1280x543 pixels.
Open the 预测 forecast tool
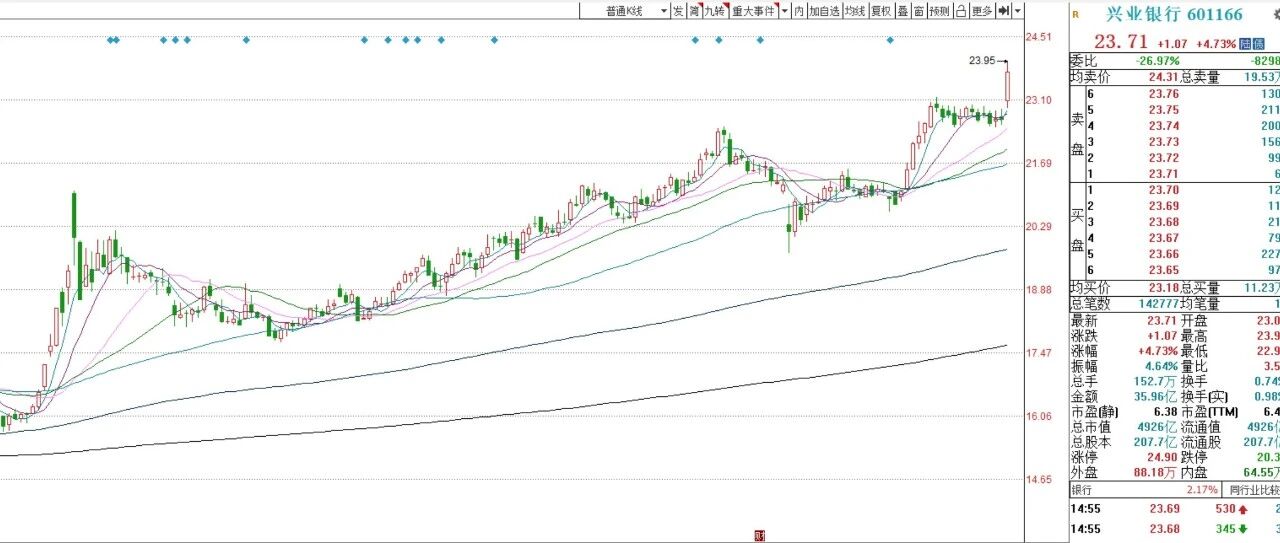939,11
